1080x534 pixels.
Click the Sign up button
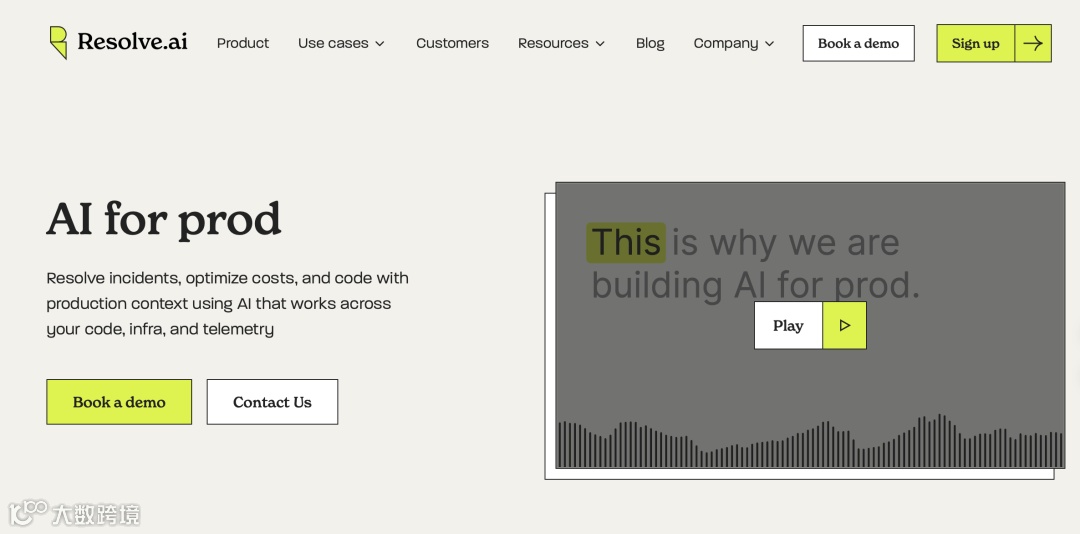pos(975,43)
